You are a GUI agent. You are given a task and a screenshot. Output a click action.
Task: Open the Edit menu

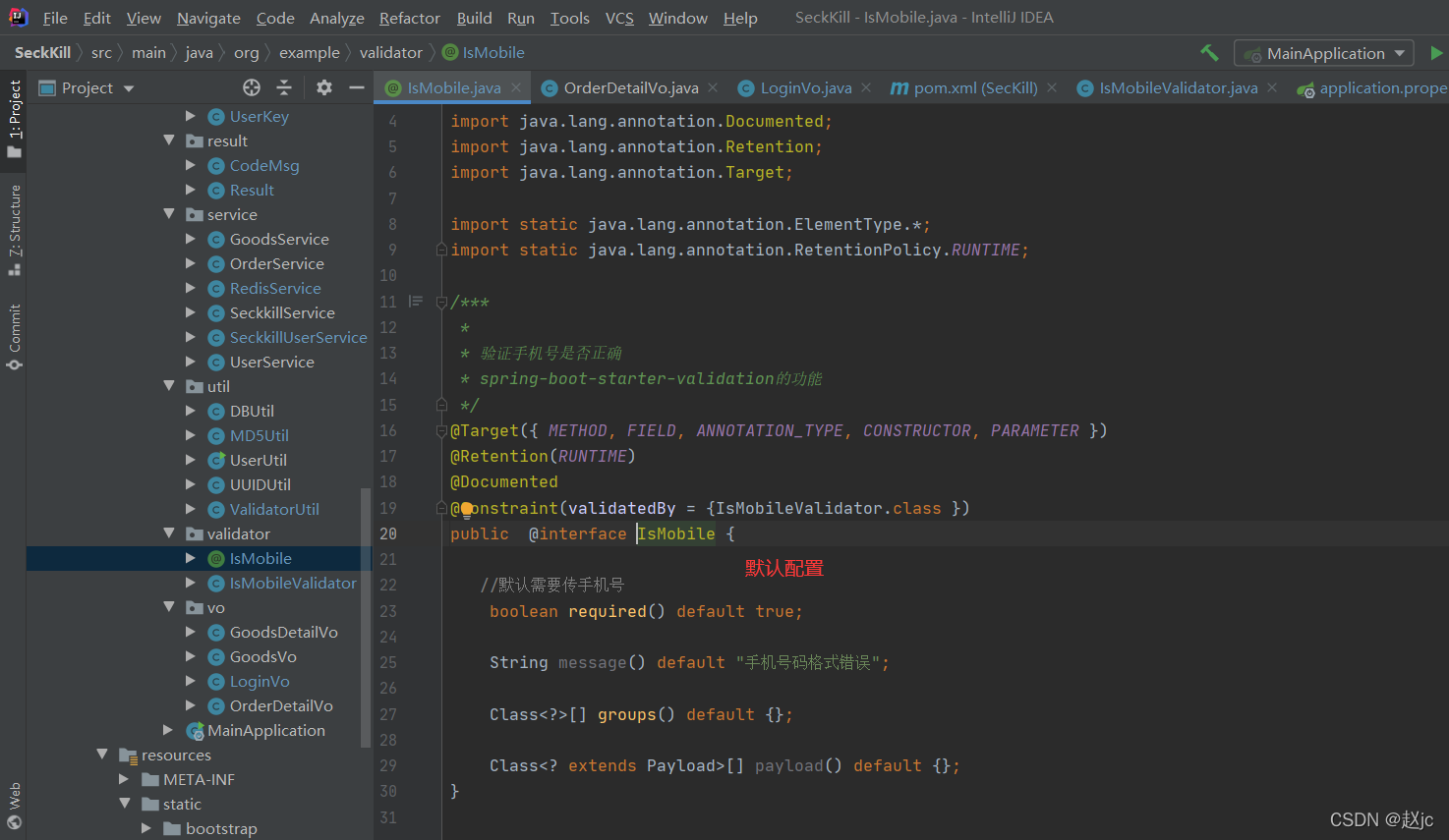[96, 18]
